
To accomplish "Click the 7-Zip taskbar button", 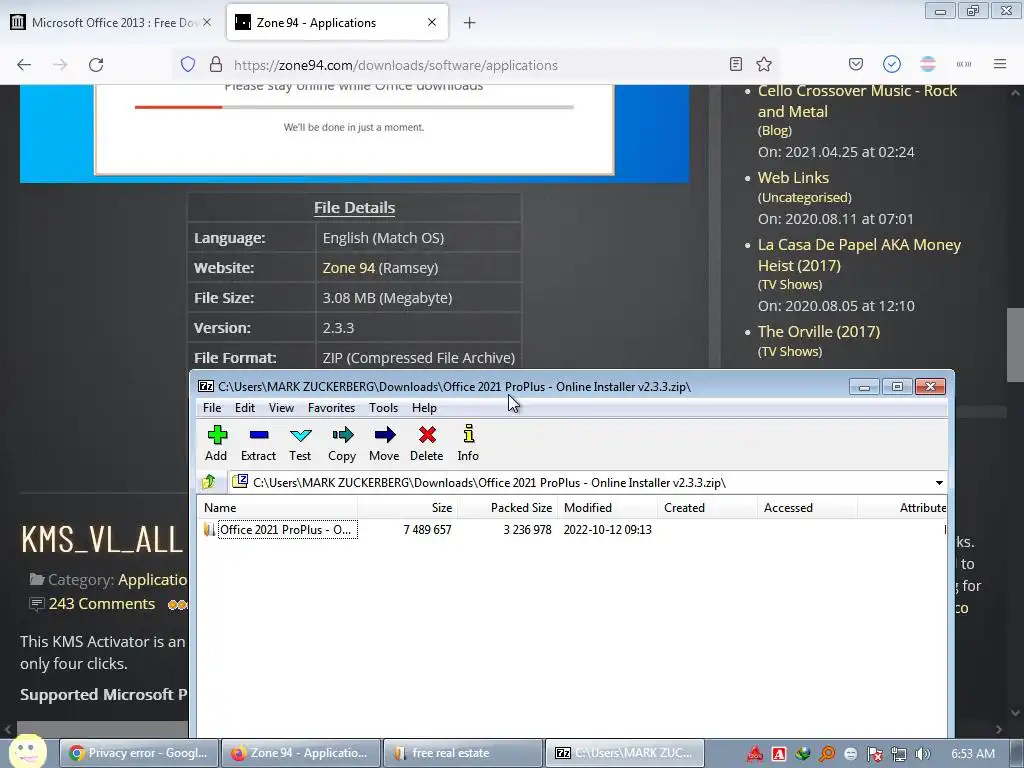I will [x=624, y=753].
